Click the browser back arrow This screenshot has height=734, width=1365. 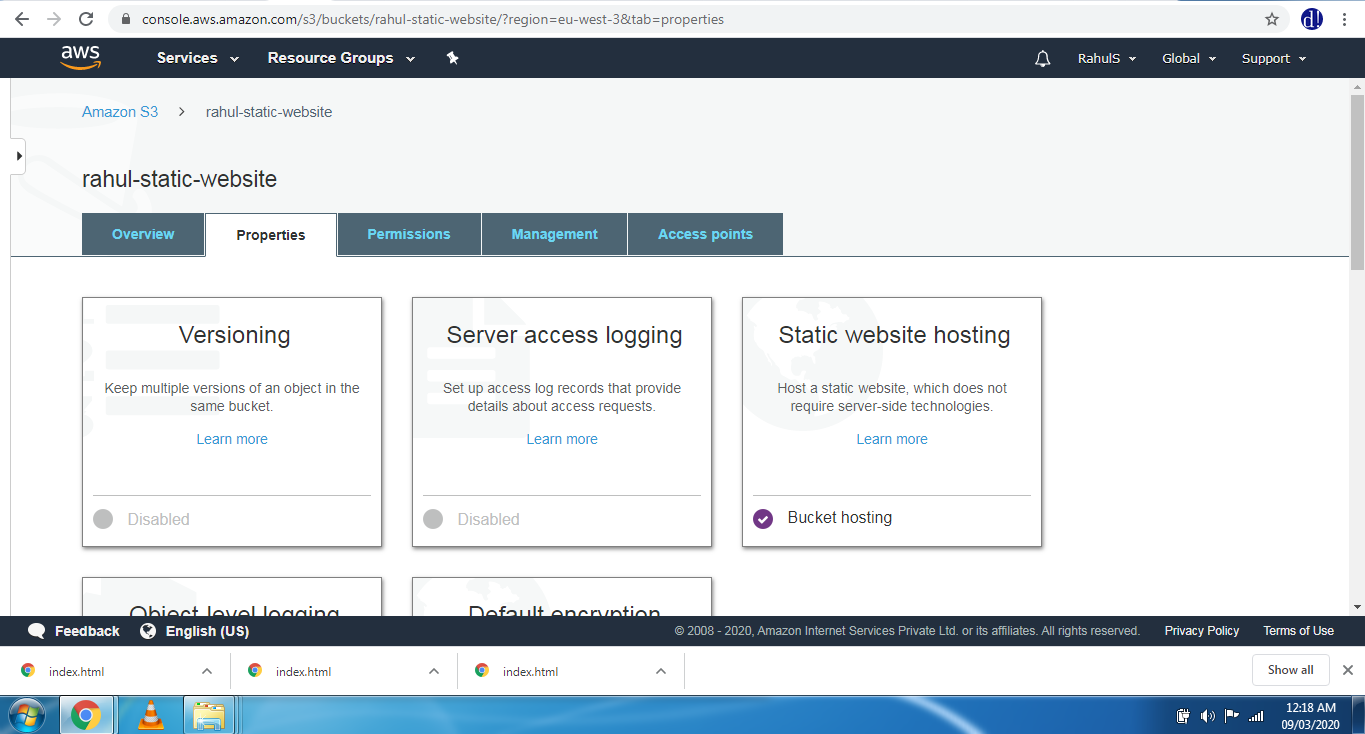pyautogui.click(x=21, y=19)
